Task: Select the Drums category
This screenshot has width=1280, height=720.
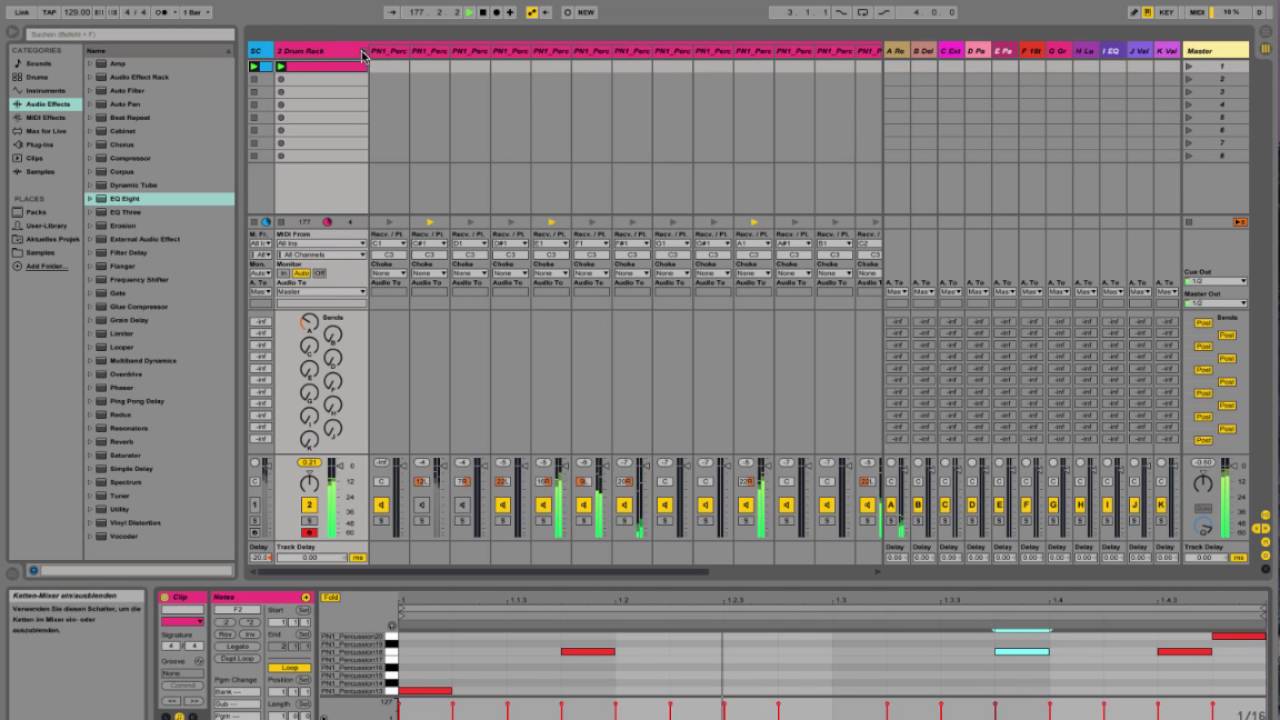Action: click(x=36, y=77)
